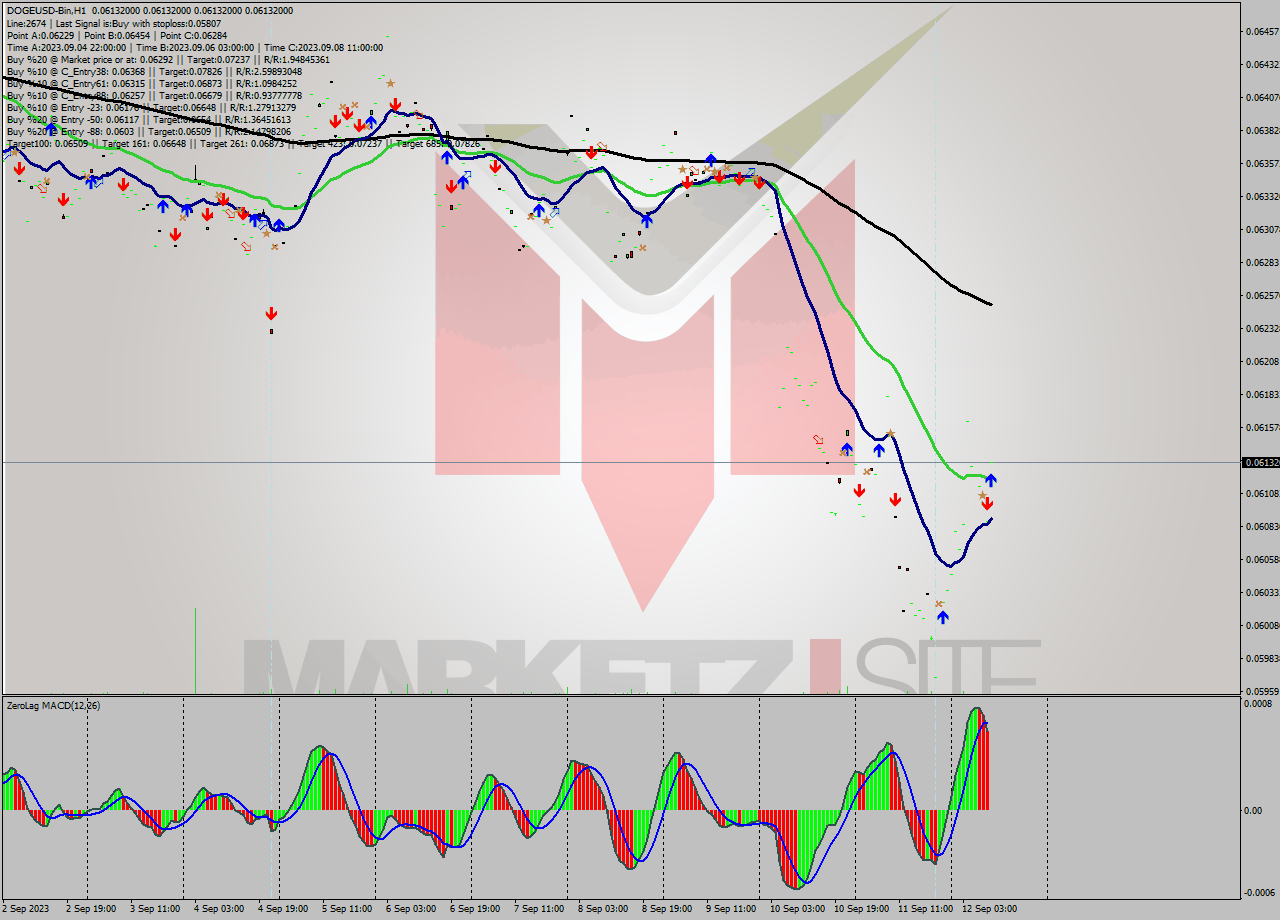Click the '7 Sep 11:00' time label
Screen dimensions: 1280x920
[539, 908]
